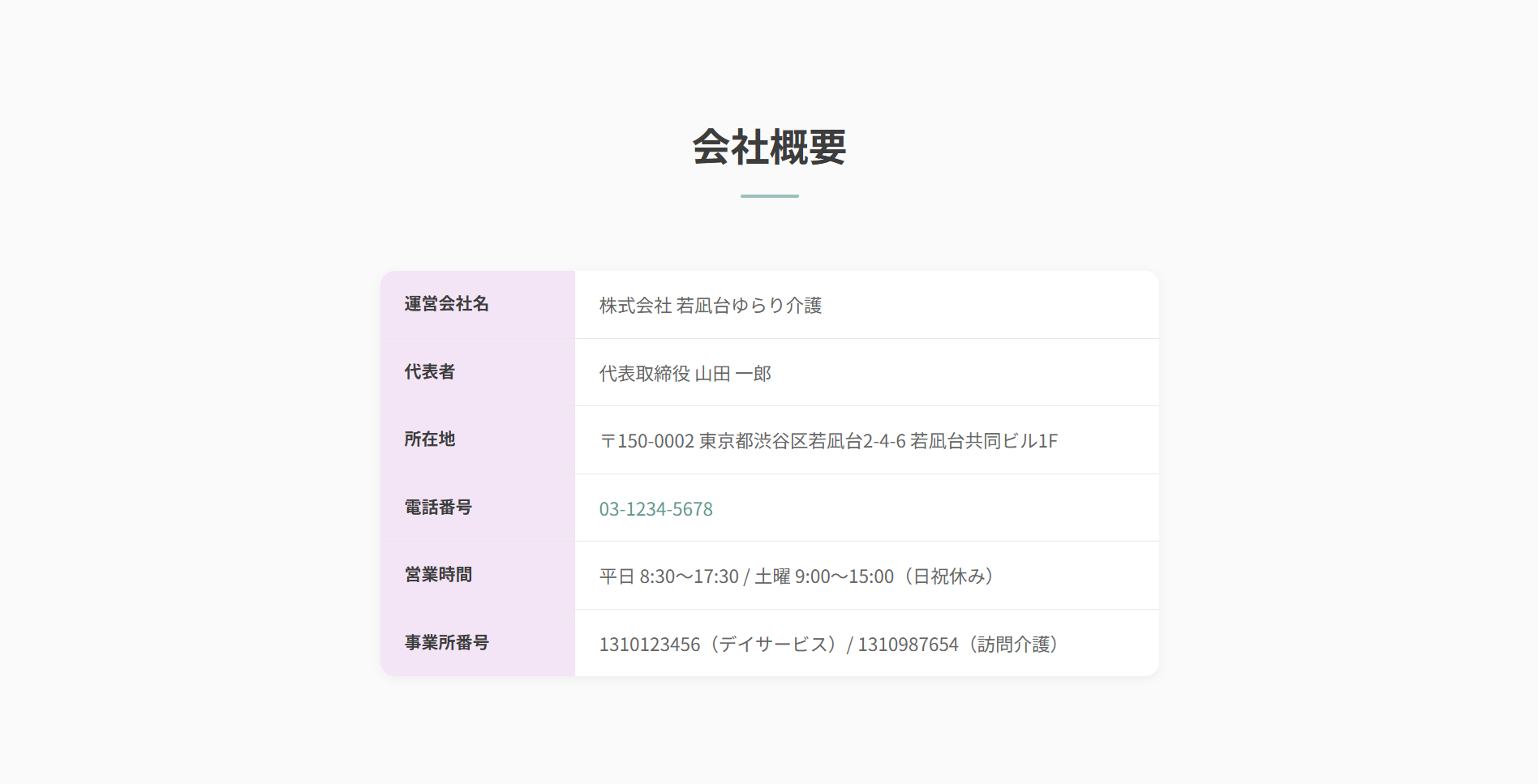The height and width of the screenshot is (784, 1538).
Task: Click the business hours text 平日 8:30〜17:30
Action: pos(669,576)
